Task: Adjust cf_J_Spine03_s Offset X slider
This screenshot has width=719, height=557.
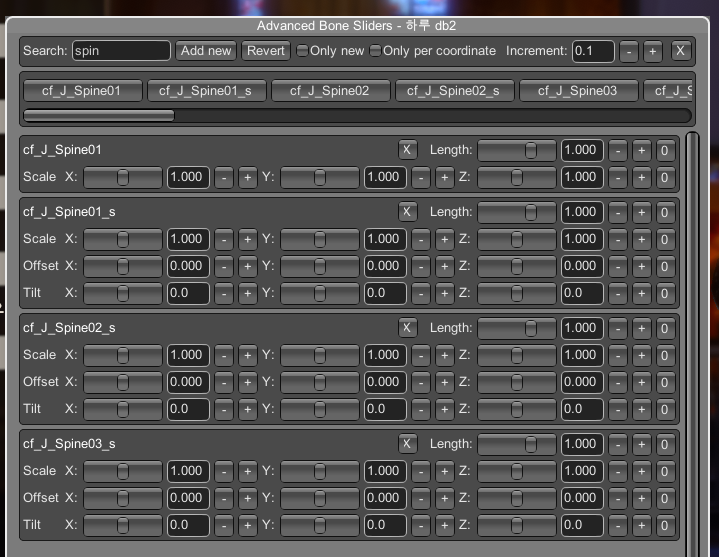Action: pyautogui.click(x=123, y=498)
